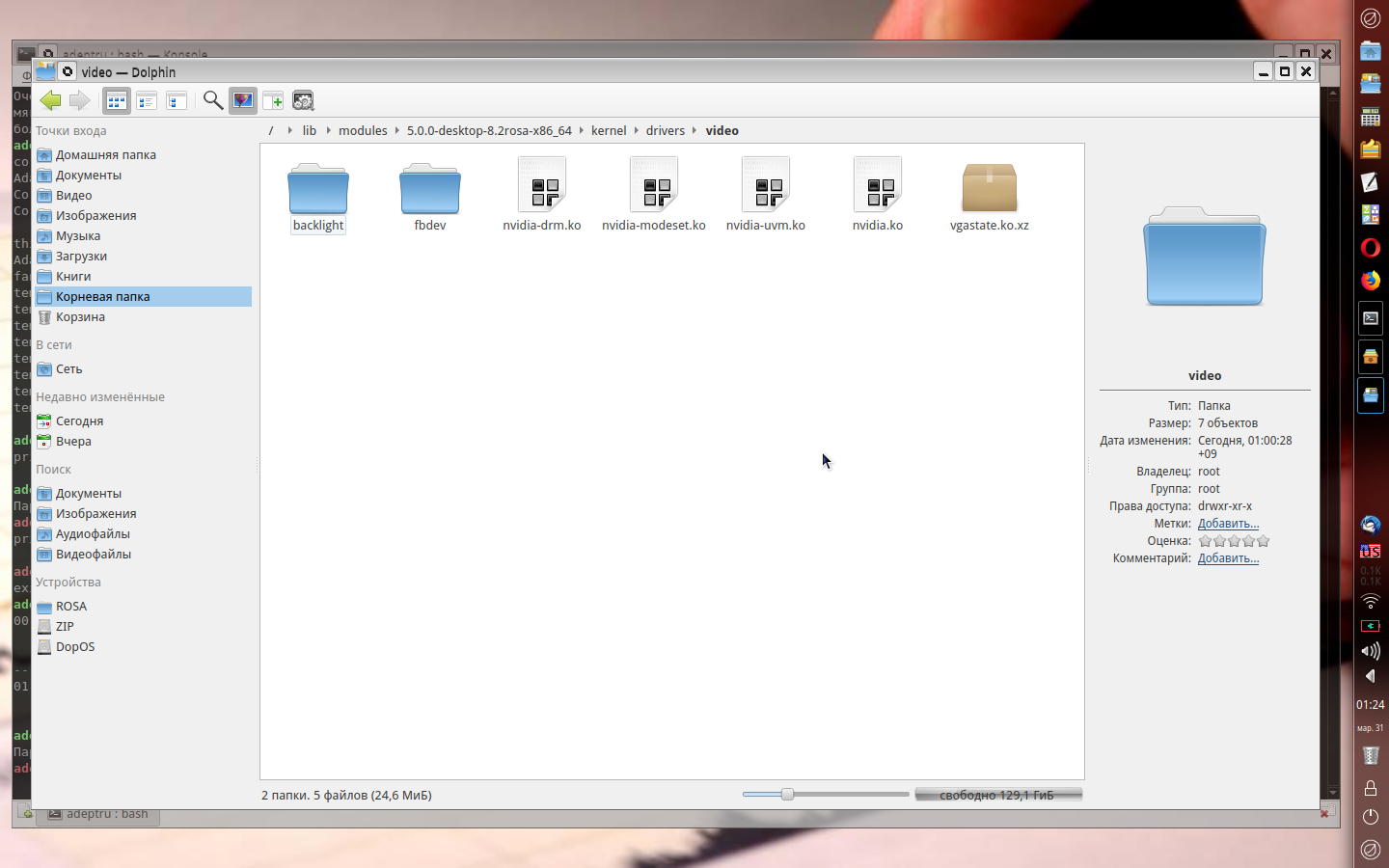This screenshot has width=1389, height=868.
Task: Toggle file previews button
Action: (243, 100)
